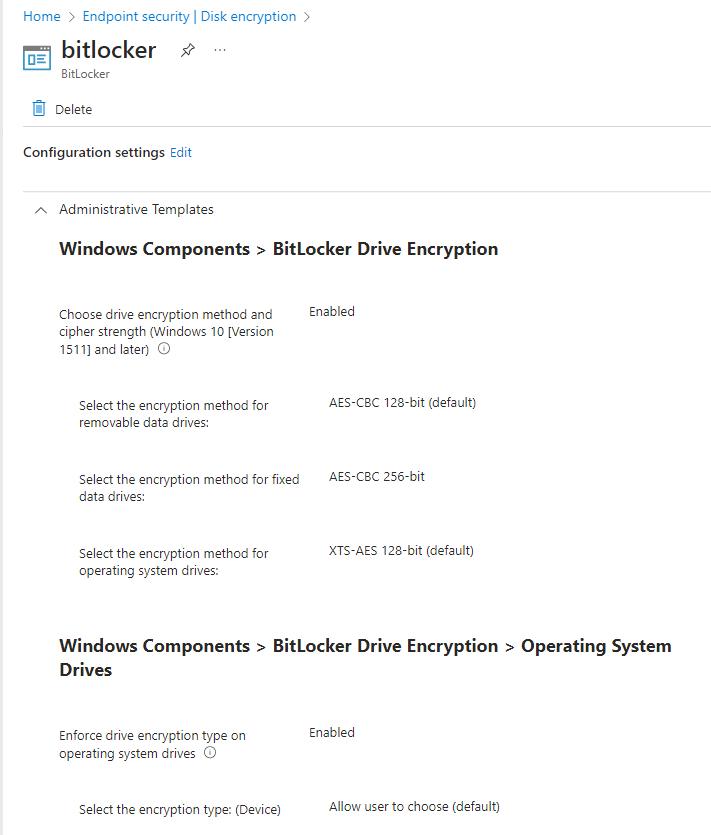The height and width of the screenshot is (835, 711).
Task: Click 'Select the encryption method for operating system drives' label
Action: click(x=174, y=562)
